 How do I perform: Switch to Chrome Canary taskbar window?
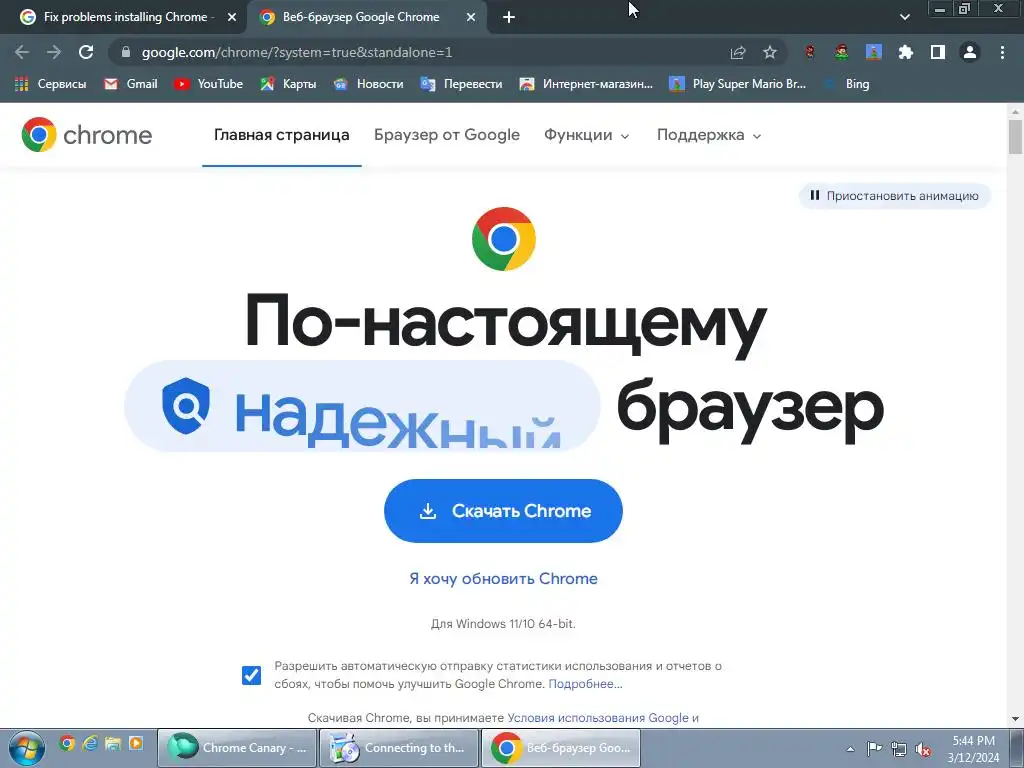pos(237,748)
